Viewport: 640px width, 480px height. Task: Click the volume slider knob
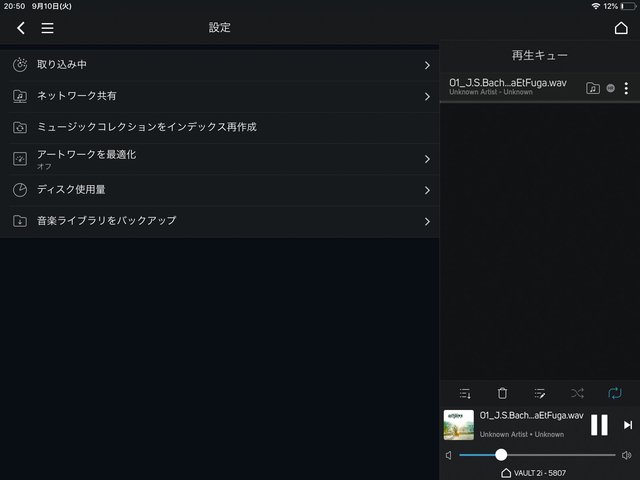click(x=501, y=455)
